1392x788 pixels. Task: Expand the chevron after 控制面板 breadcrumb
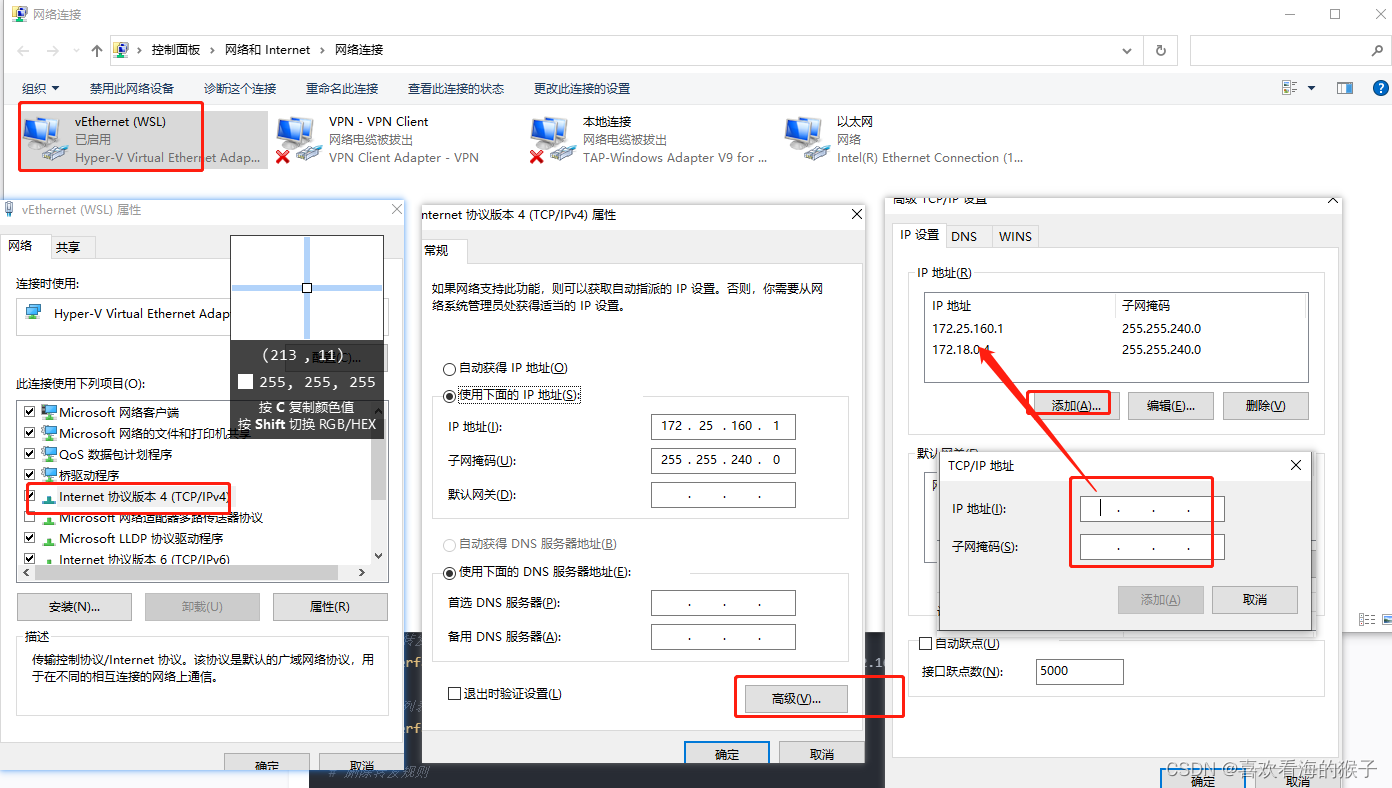click(x=212, y=50)
